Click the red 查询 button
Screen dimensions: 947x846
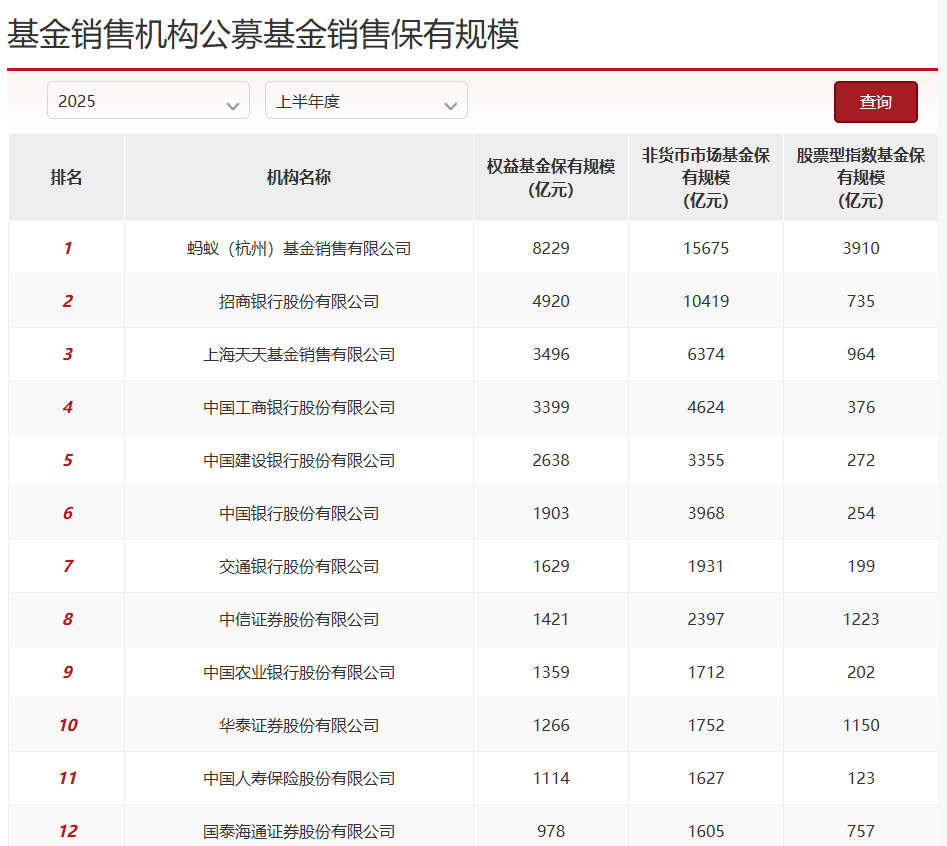[876, 102]
